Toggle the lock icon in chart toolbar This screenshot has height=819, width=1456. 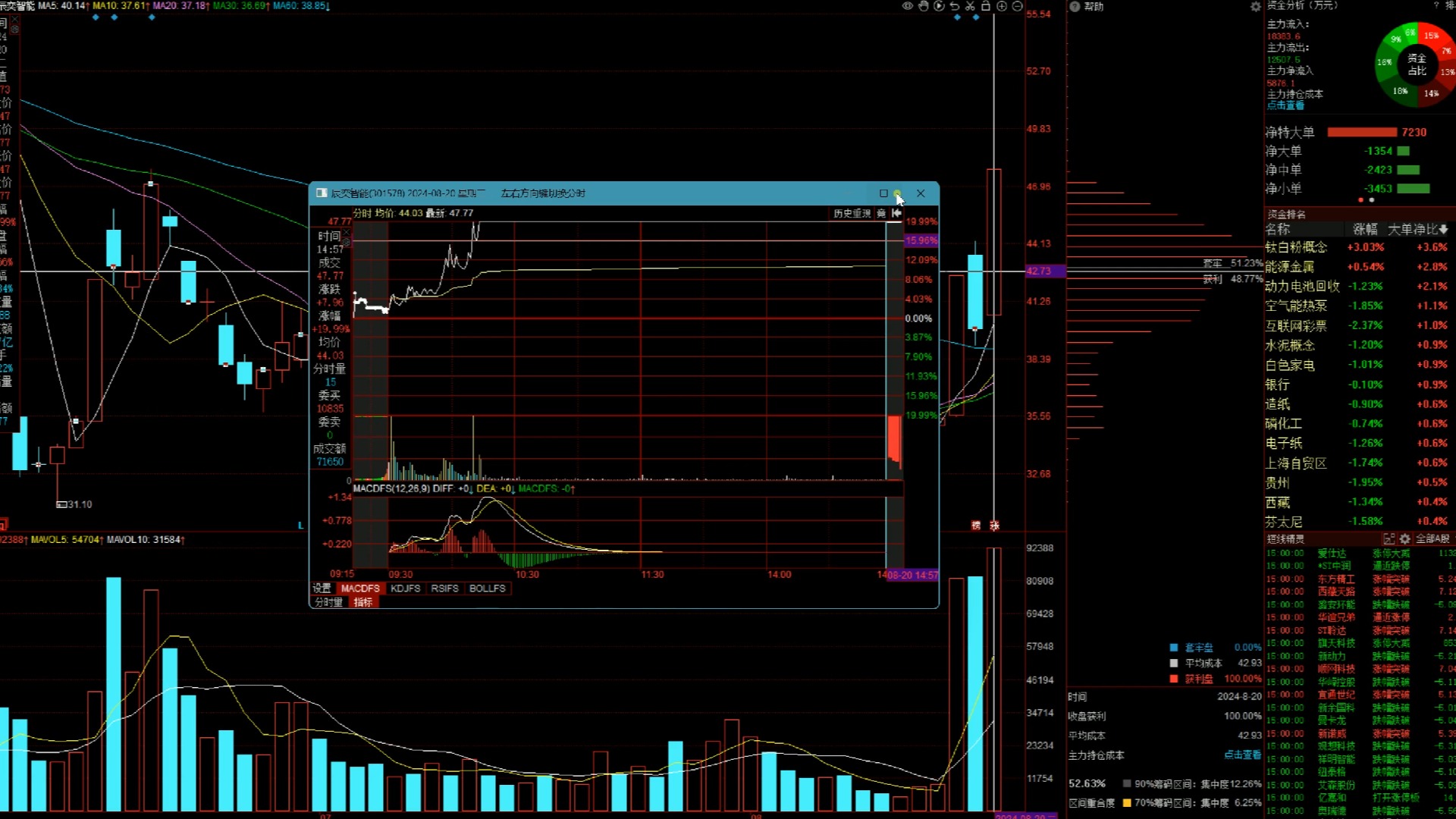pyautogui.click(x=986, y=6)
